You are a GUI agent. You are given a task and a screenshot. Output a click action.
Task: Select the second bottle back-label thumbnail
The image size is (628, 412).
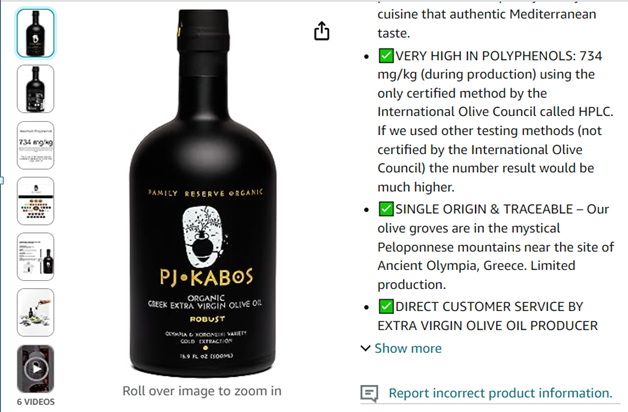tap(35, 89)
